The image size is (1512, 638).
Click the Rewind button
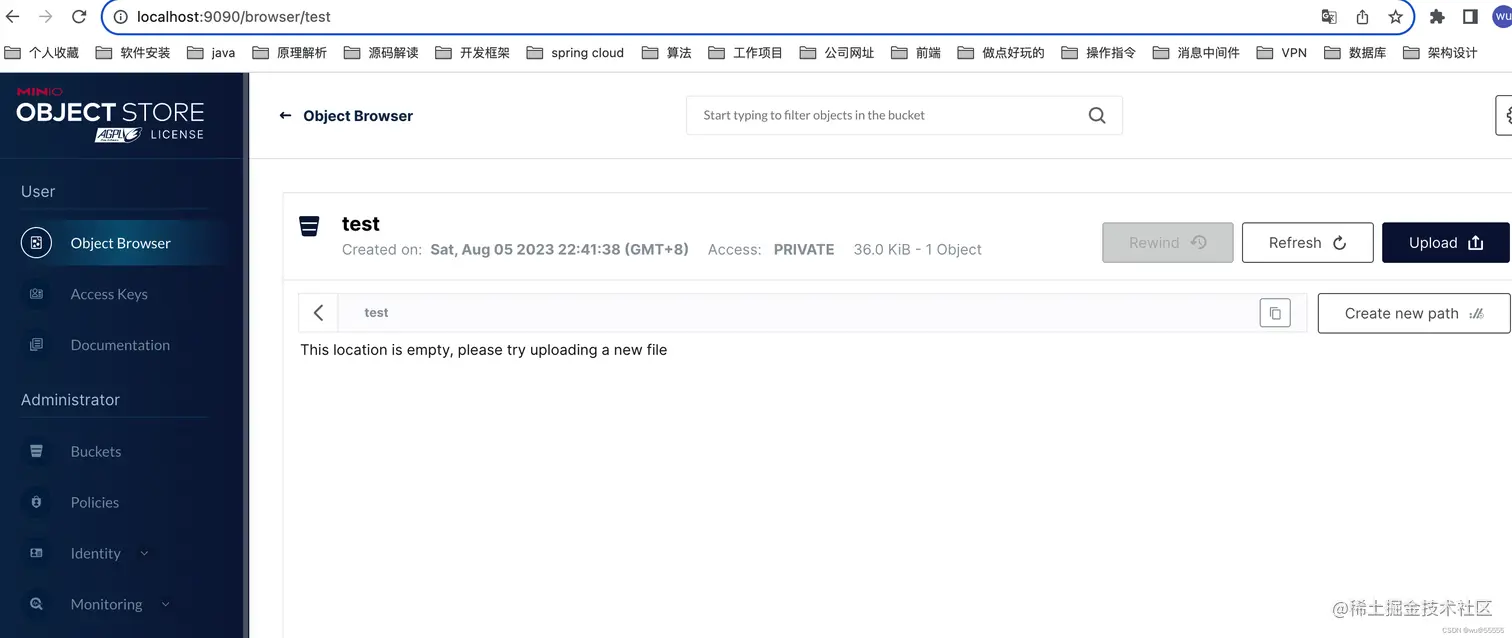pos(1168,243)
